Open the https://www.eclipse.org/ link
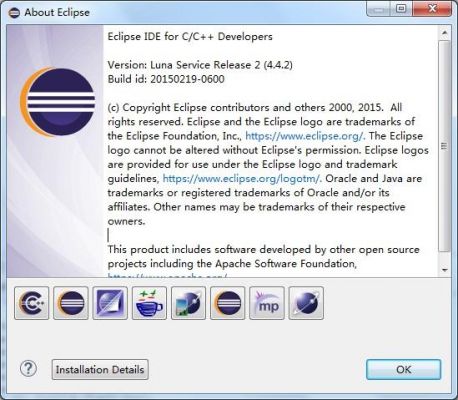Viewport: 458px width, 400px height. [x=305, y=136]
